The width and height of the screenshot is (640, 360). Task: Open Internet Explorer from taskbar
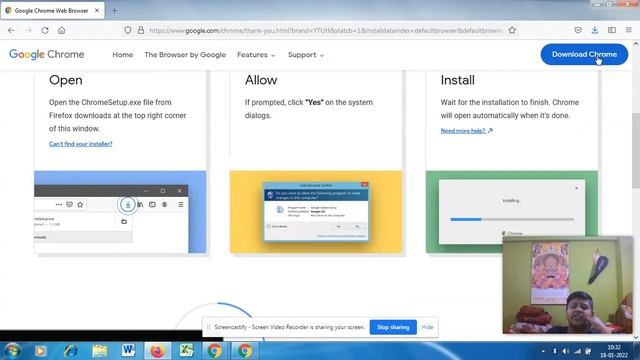point(70,351)
